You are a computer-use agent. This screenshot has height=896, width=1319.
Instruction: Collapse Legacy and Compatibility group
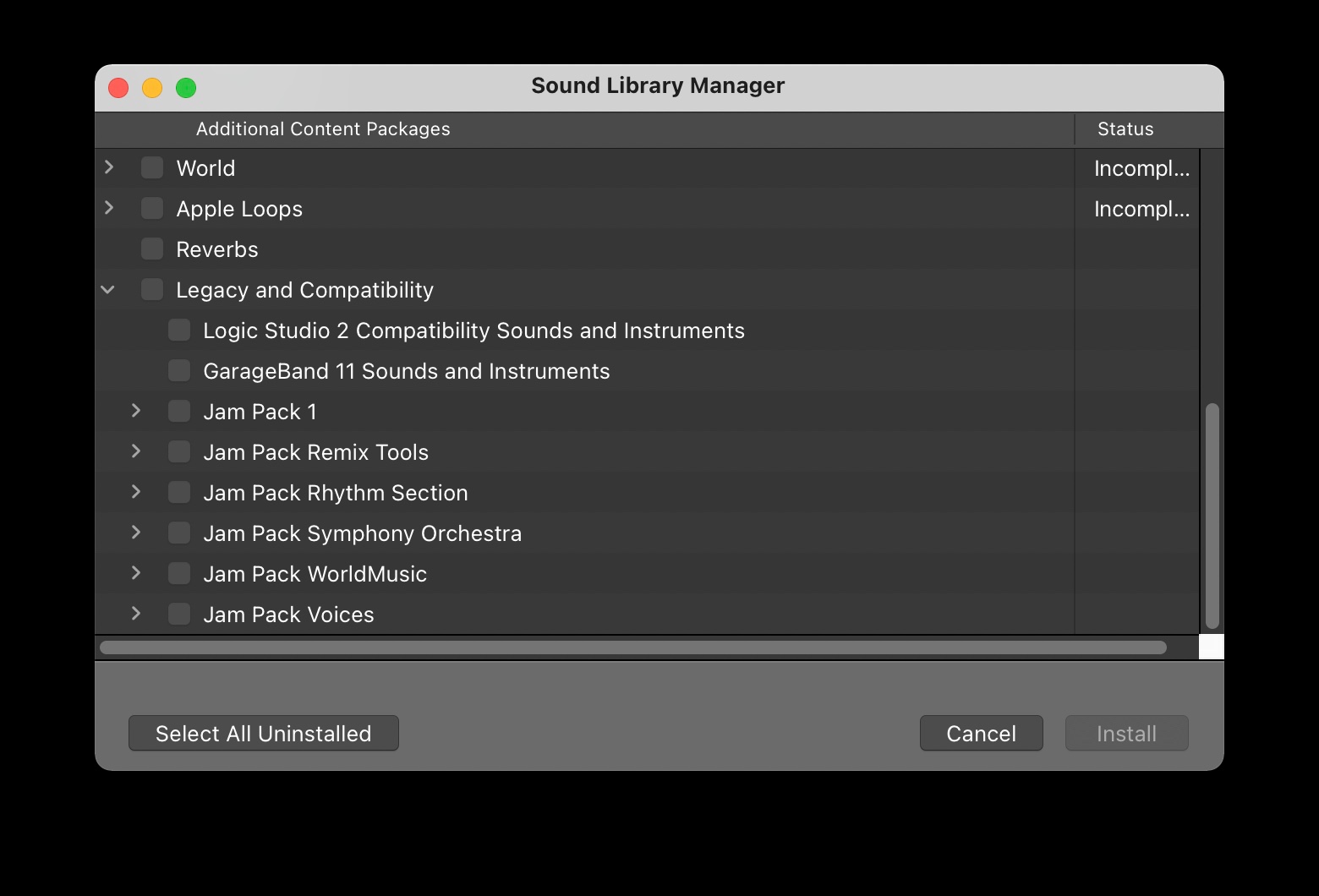click(x=108, y=290)
